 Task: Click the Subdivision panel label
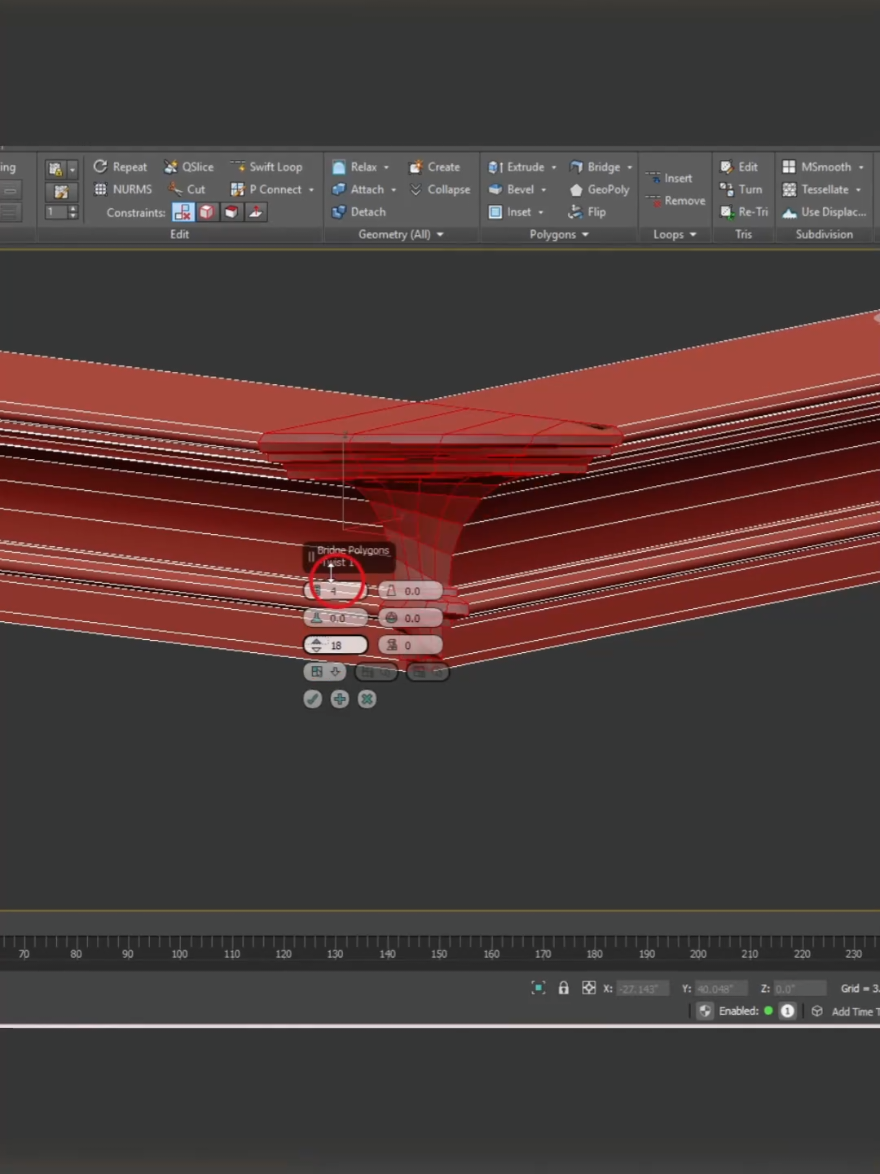click(824, 234)
